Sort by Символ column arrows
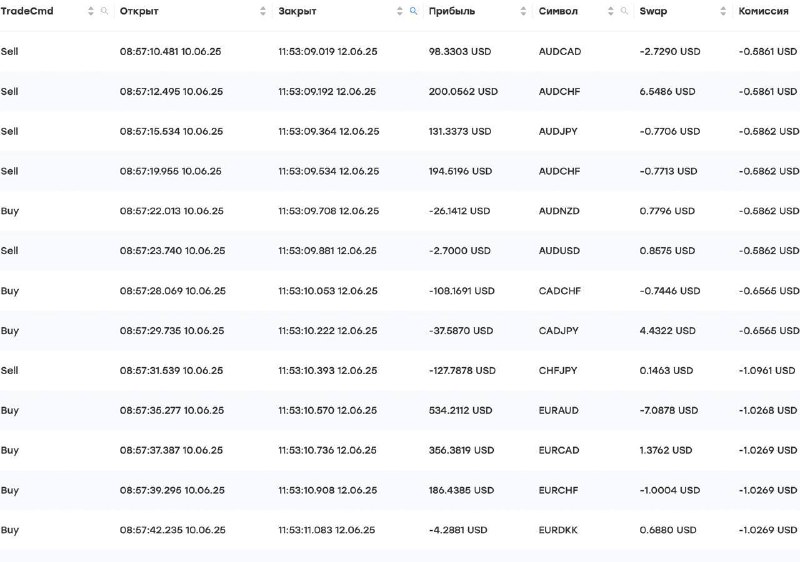 [x=611, y=11]
